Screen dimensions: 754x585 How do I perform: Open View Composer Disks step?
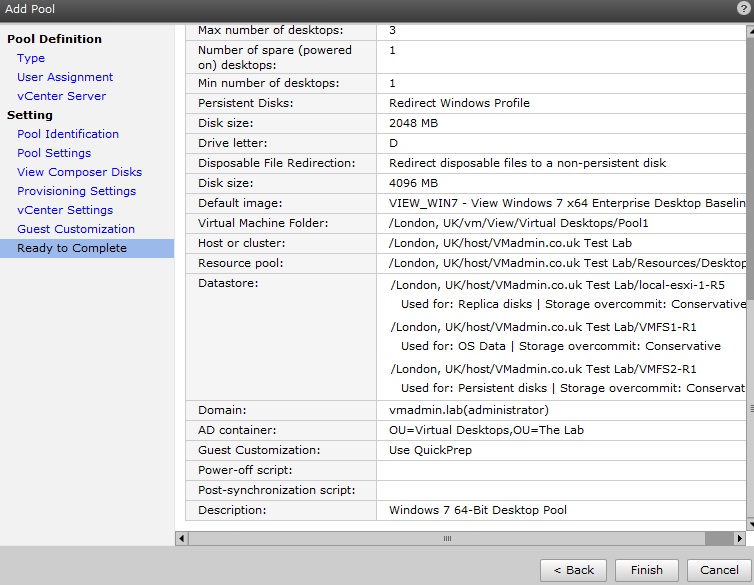(79, 172)
